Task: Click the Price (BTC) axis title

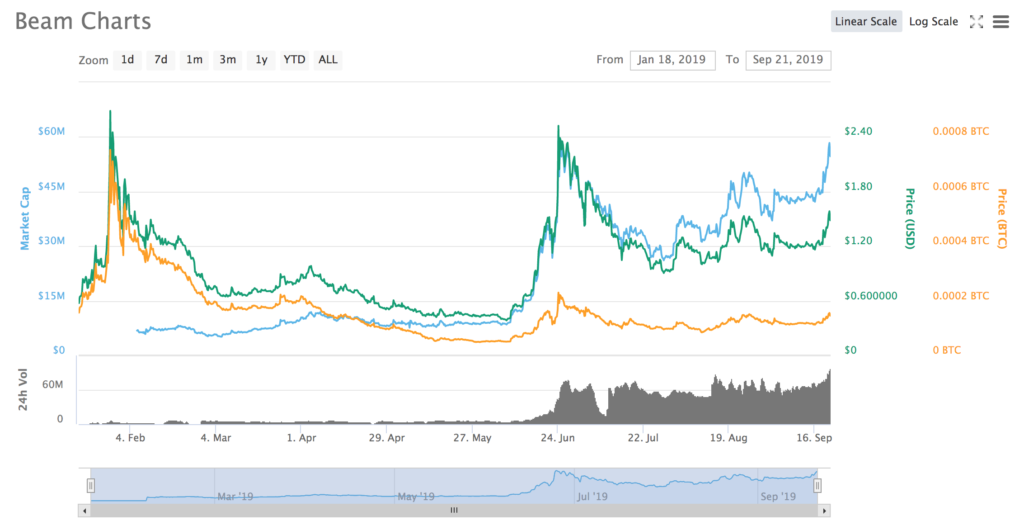Action: pos(1001,218)
